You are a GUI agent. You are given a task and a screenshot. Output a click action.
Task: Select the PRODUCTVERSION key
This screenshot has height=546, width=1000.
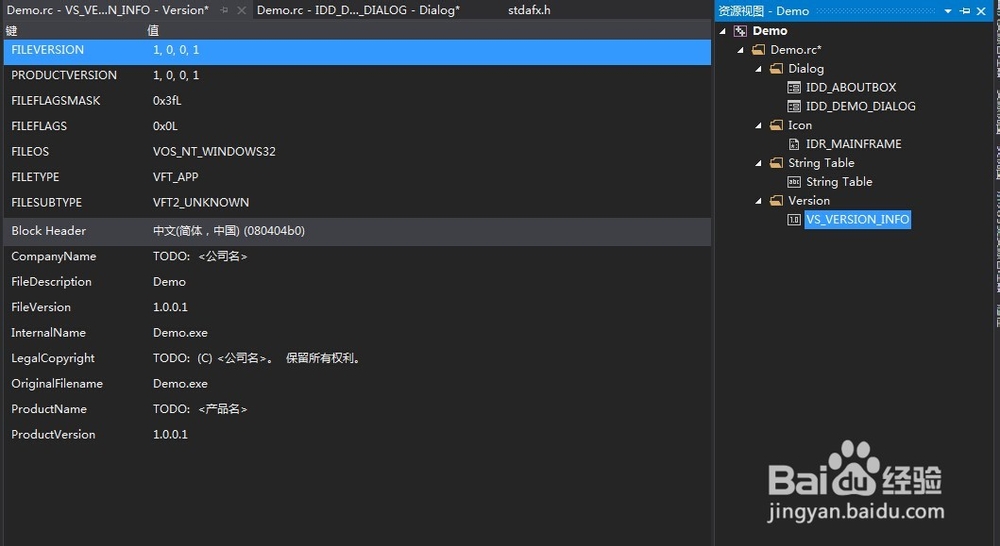[x=64, y=75]
